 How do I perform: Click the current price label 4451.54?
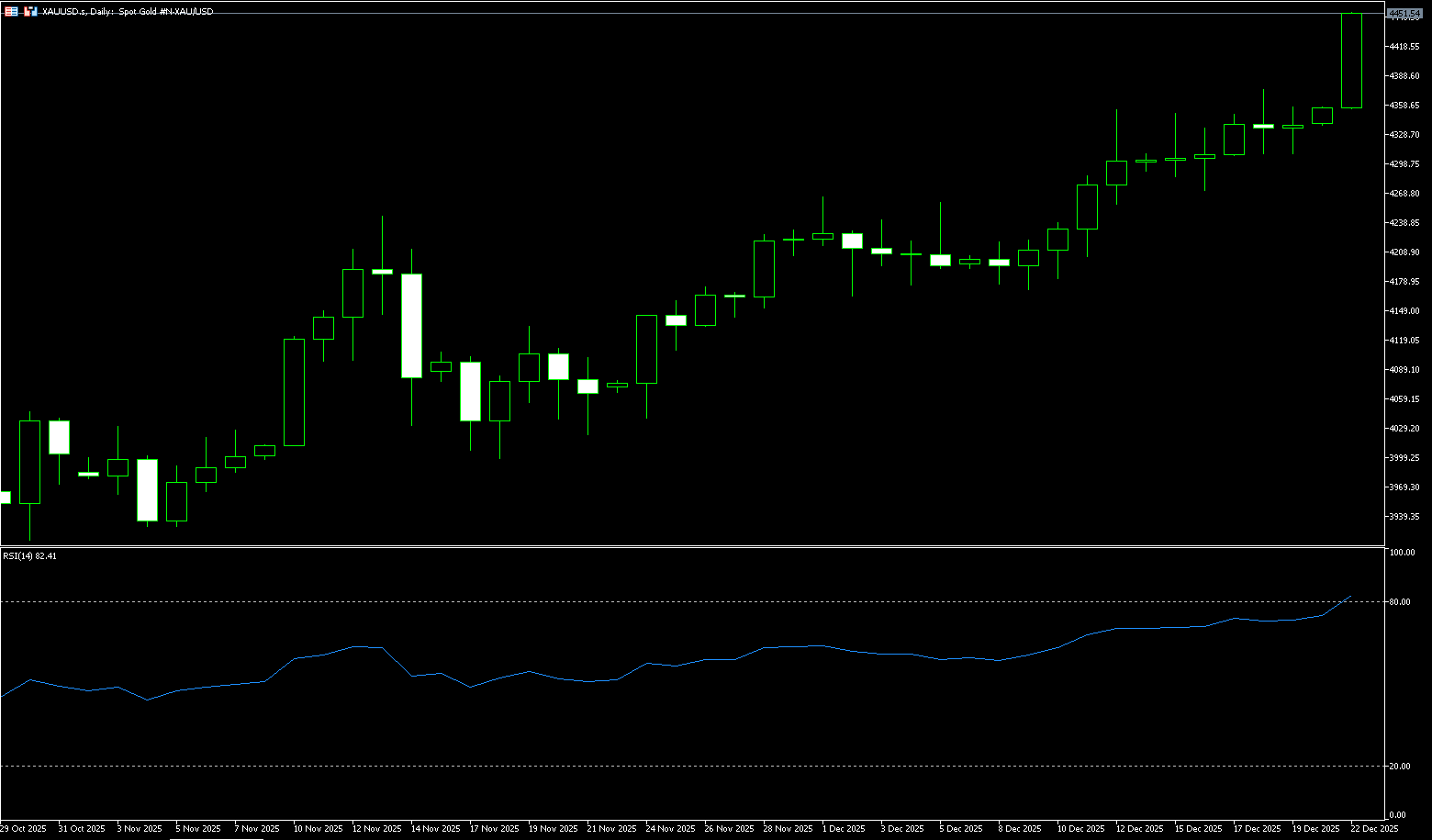click(x=1404, y=14)
